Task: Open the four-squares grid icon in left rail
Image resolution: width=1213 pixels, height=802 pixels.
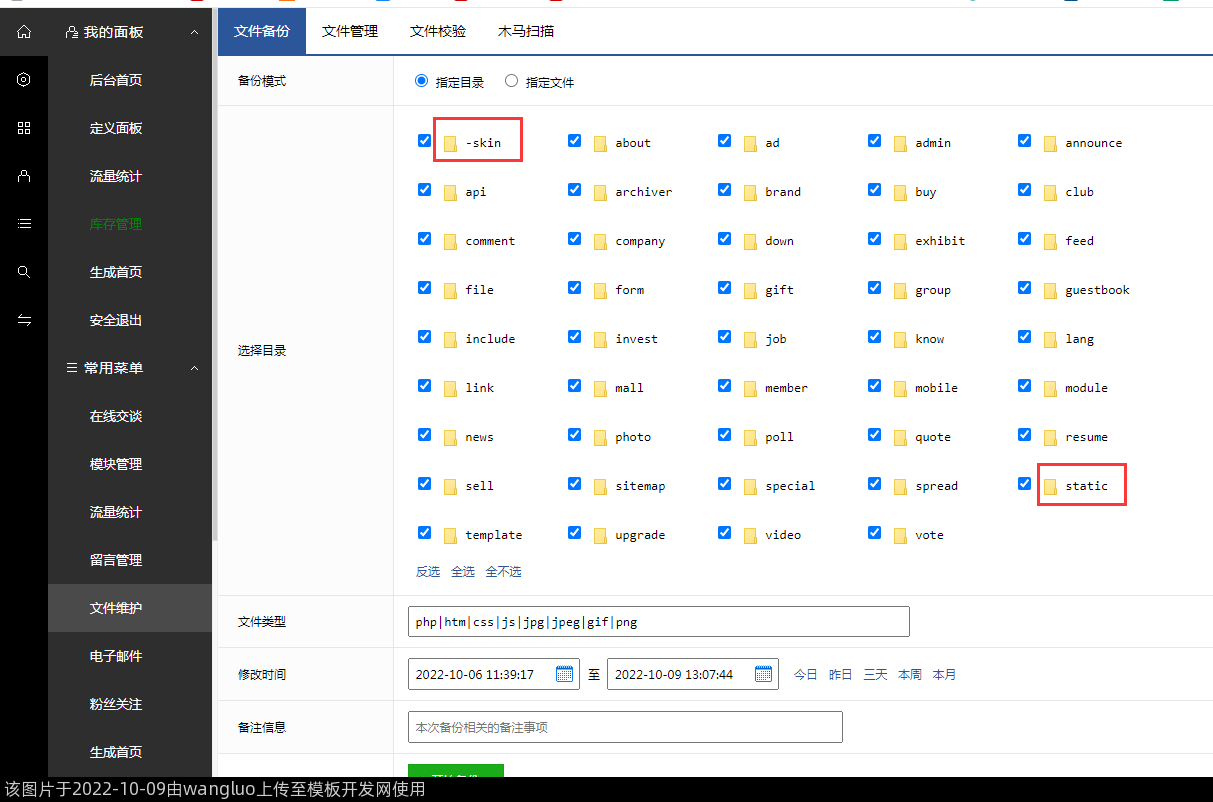Action: point(24,128)
